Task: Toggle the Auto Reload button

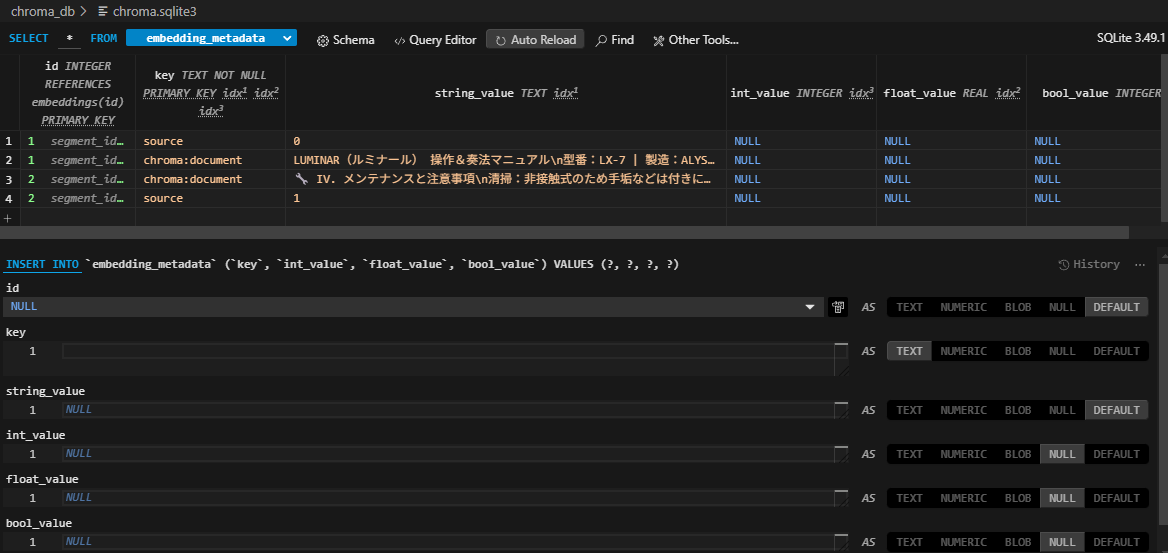Action: [x=535, y=40]
